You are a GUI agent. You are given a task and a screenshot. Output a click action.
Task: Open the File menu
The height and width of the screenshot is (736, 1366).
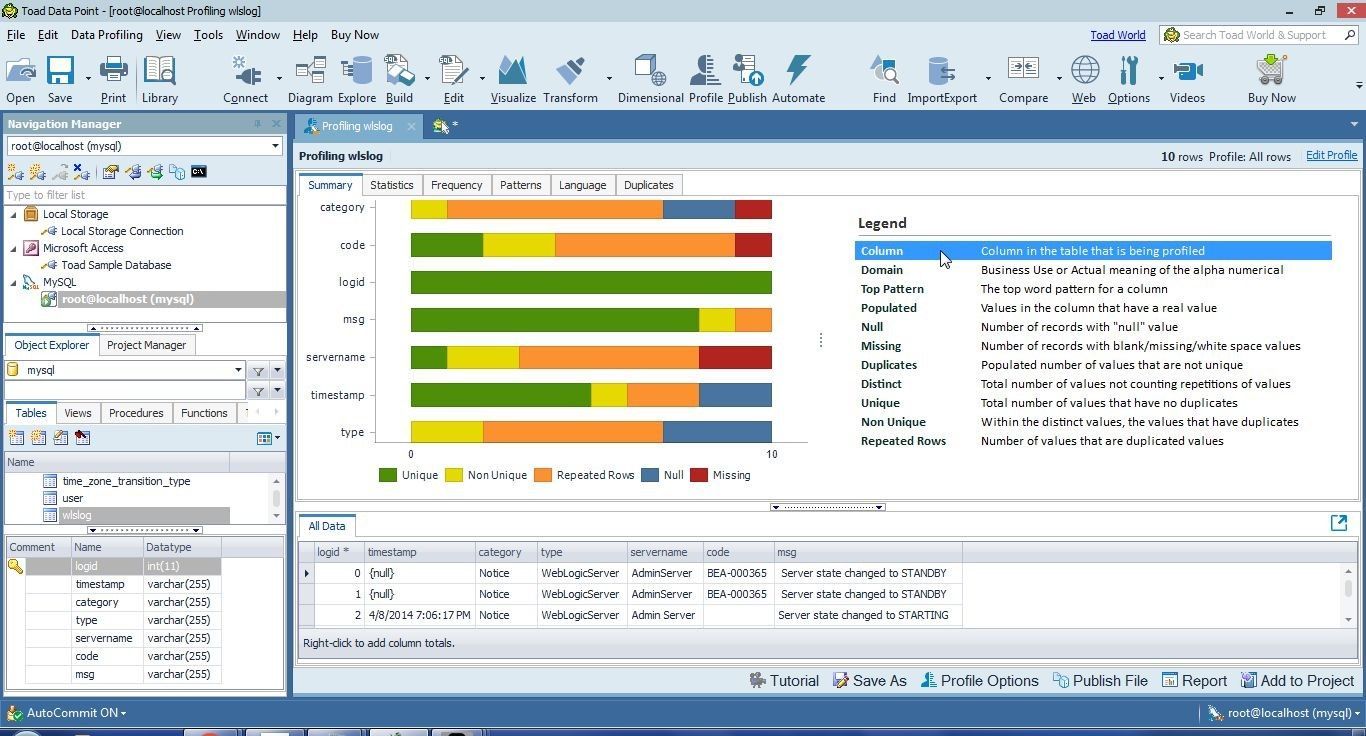point(16,35)
